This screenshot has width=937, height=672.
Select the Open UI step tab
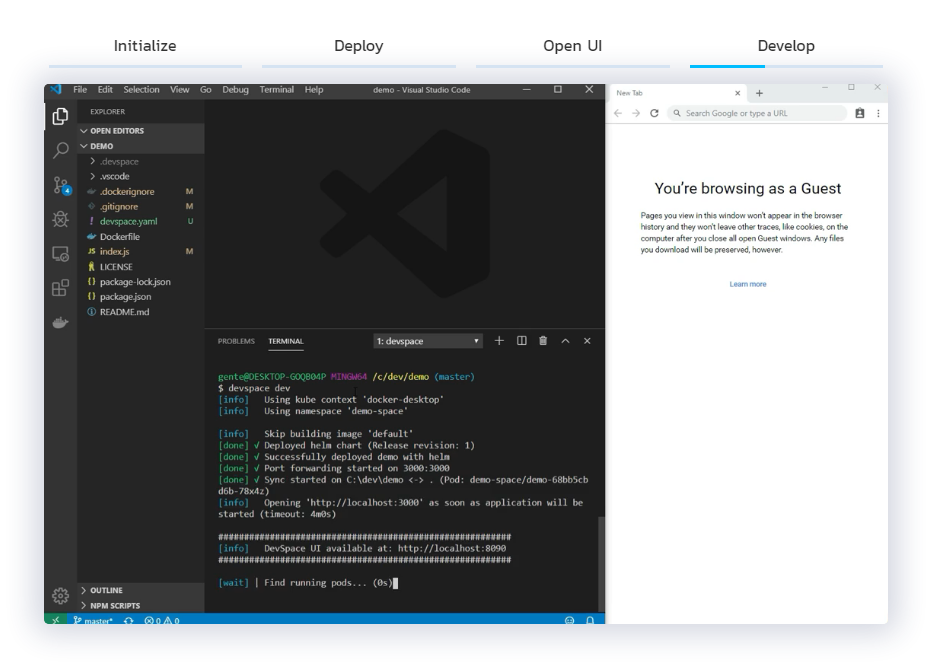pyautogui.click(x=572, y=46)
